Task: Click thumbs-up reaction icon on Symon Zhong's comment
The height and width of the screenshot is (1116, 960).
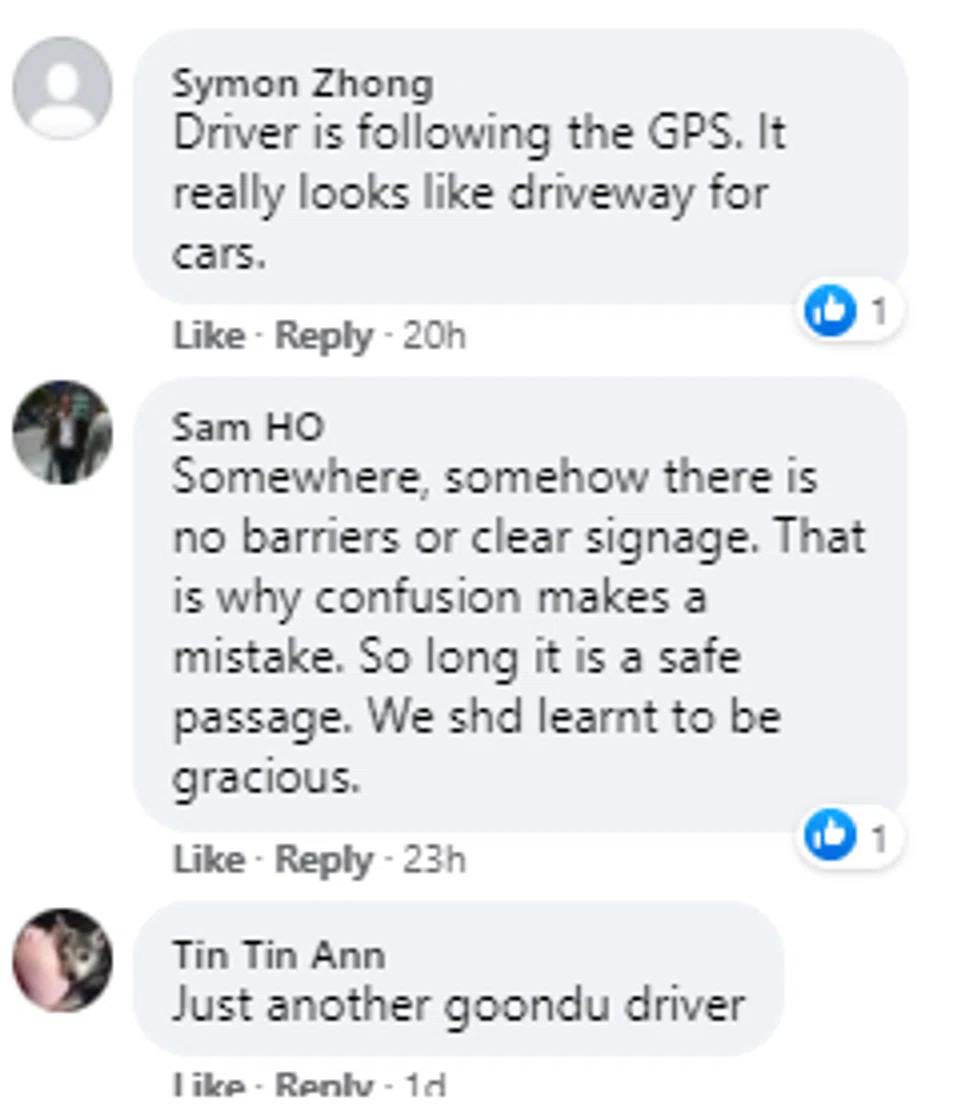Action: pos(831,312)
